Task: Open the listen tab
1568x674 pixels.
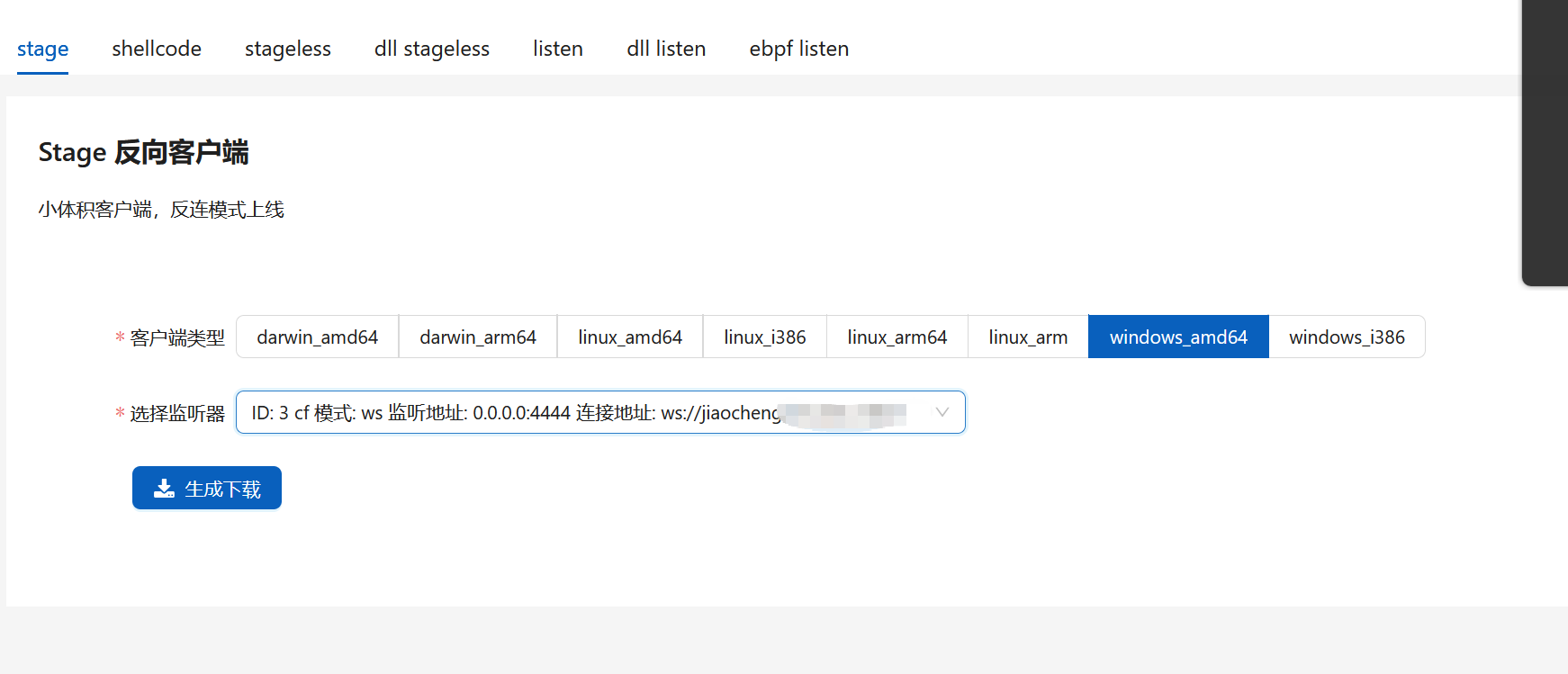Action: [x=557, y=49]
